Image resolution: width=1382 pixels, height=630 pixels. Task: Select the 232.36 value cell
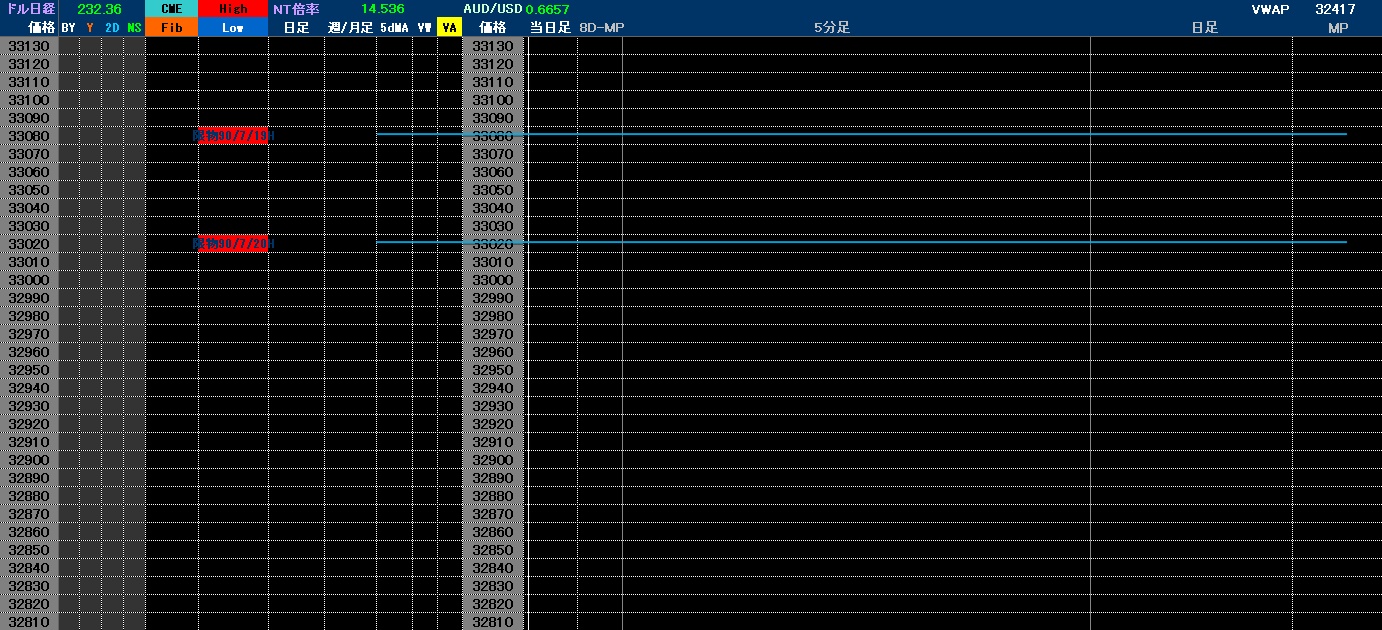click(99, 9)
